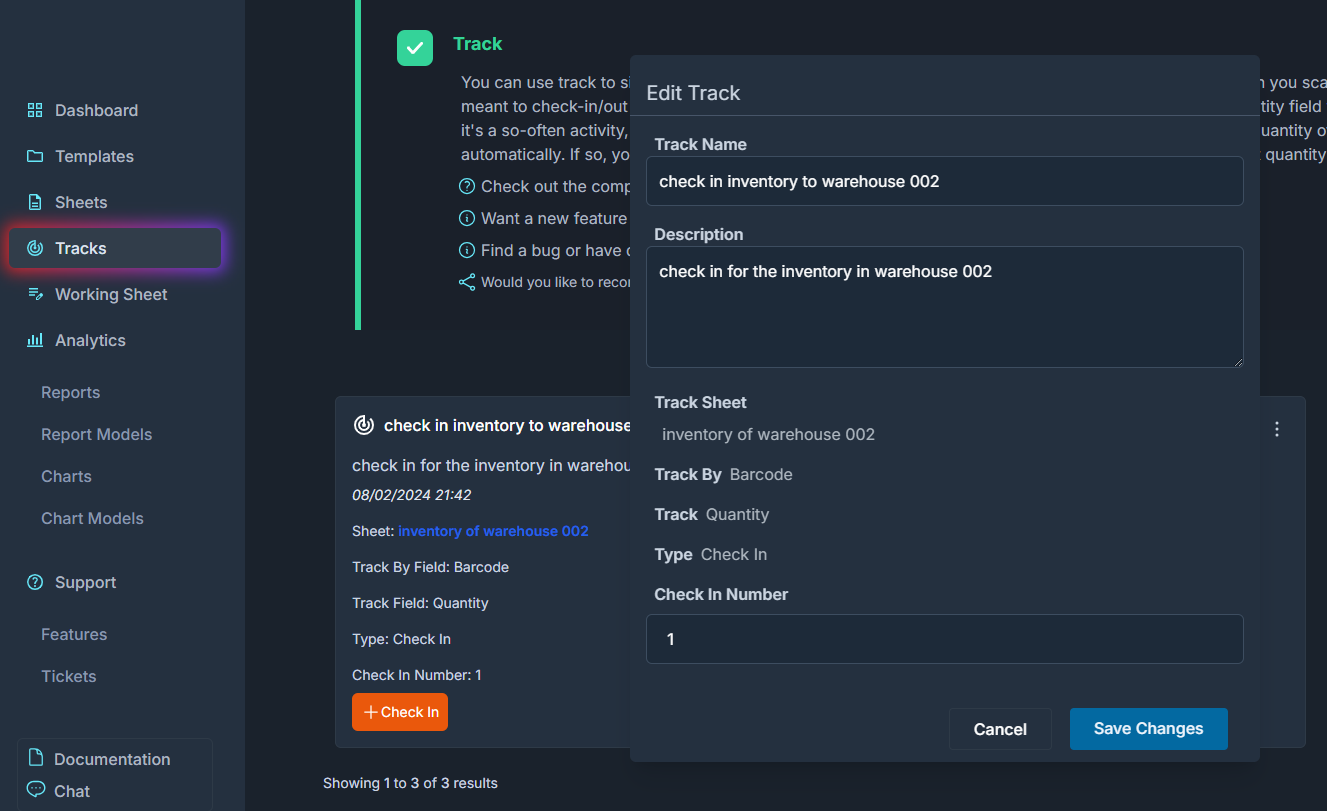
Task: Click the green 'Track' heading
Action: pyautogui.click(x=477, y=44)
